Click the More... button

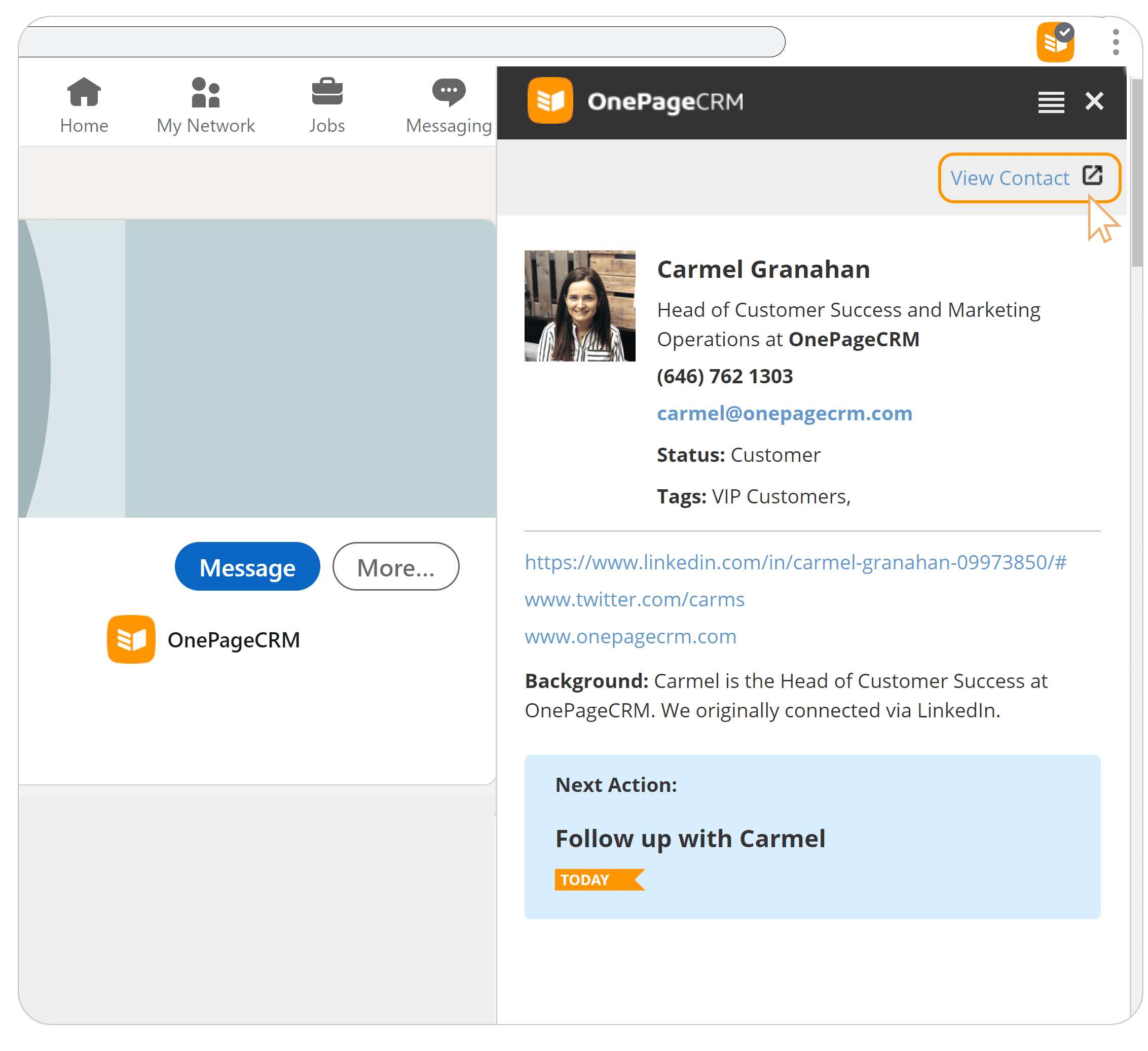[x=396, y=566]
